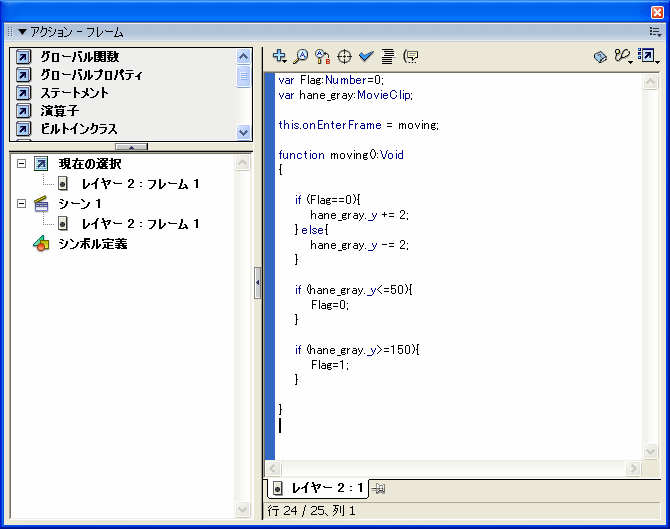Viewport: 670px width, 529px height.
Task: Open the ステートメント category
Action: click(x=74, y=93)
